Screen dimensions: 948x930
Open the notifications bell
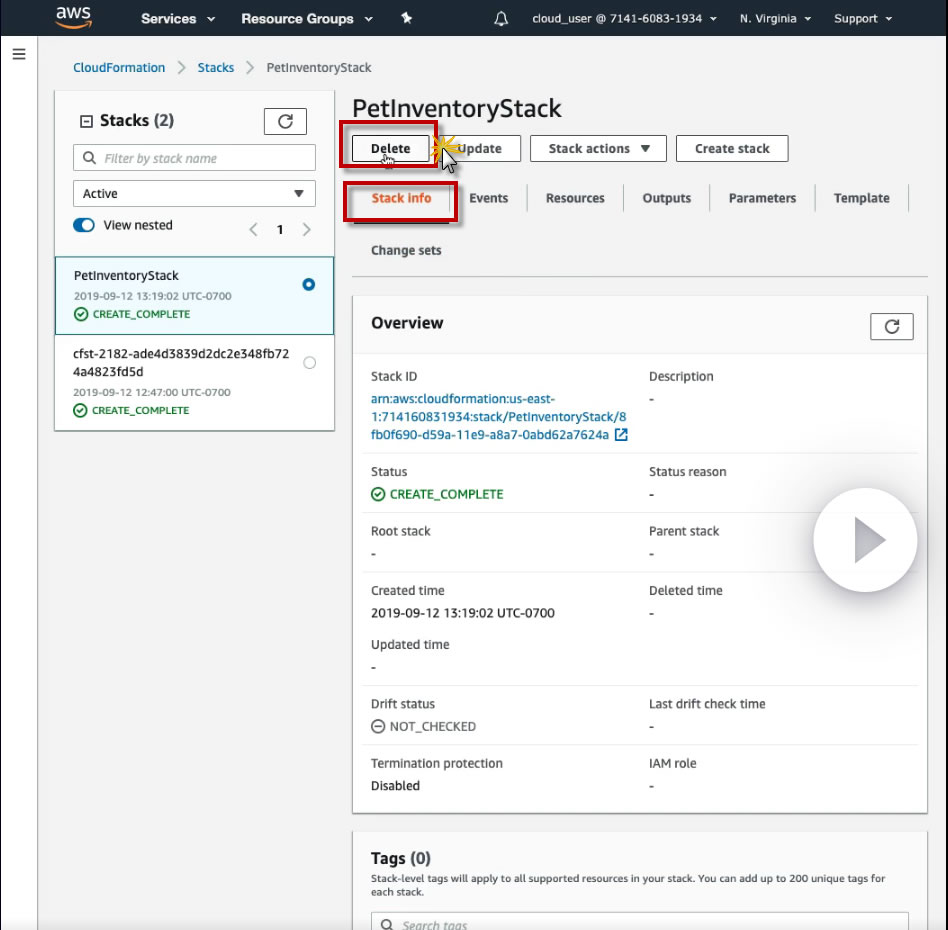[501, 19]
